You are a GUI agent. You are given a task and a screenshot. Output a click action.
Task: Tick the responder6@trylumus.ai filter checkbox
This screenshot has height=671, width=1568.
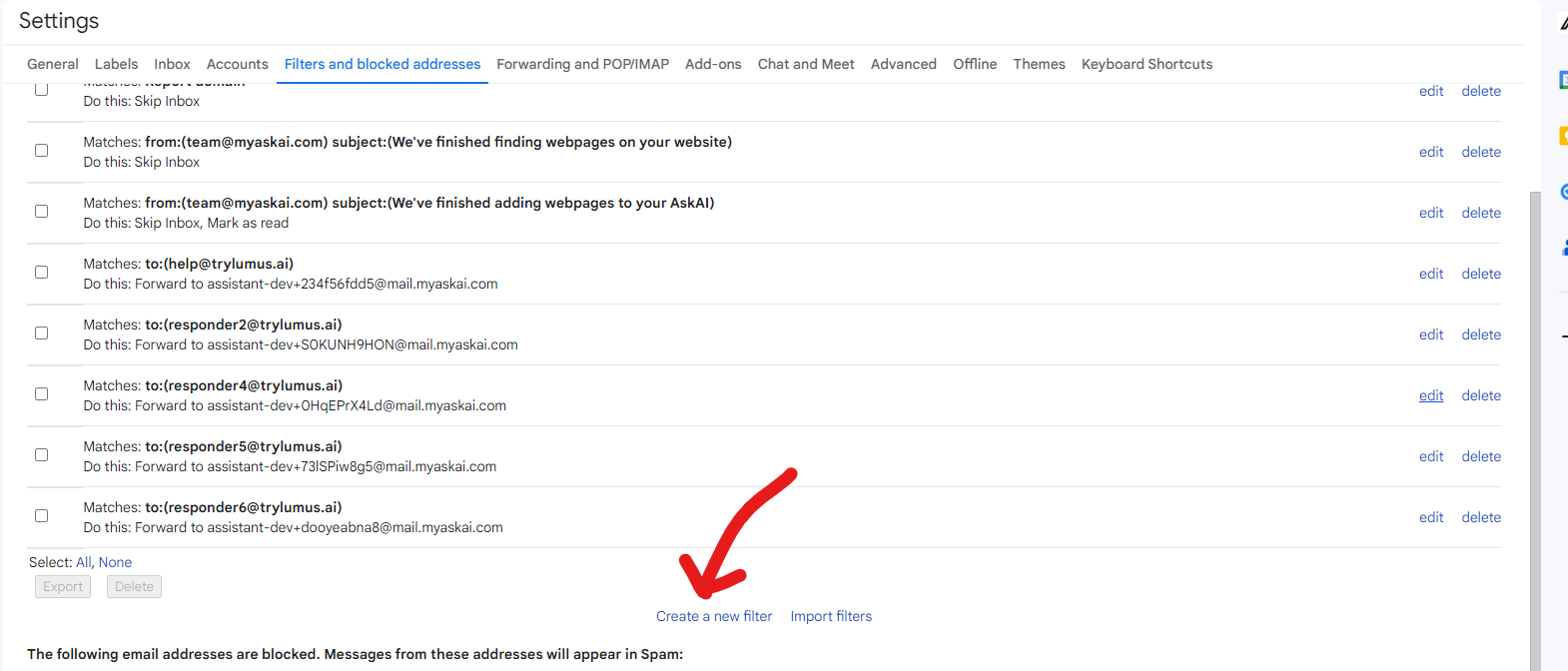click(42, 515)
